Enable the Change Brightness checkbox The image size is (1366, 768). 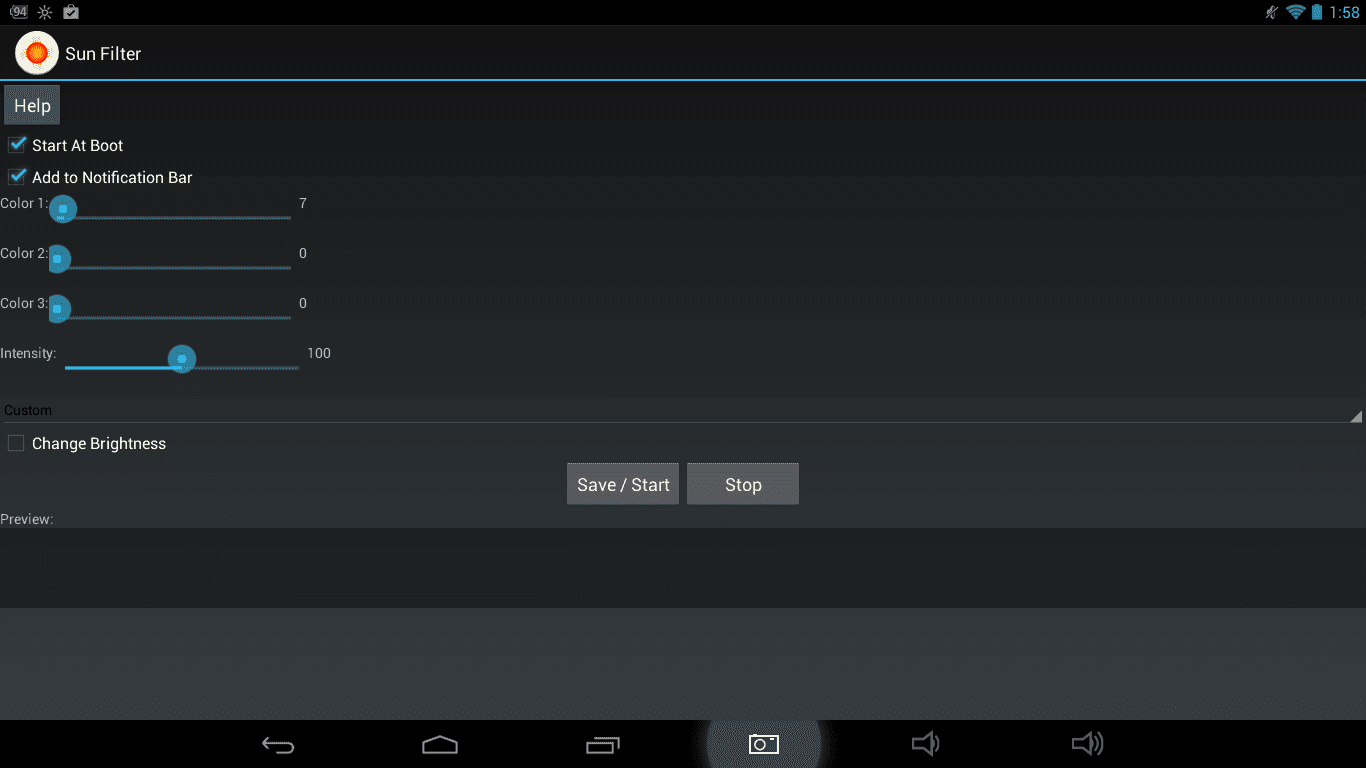pyautogui.click(x=16, y=443)
